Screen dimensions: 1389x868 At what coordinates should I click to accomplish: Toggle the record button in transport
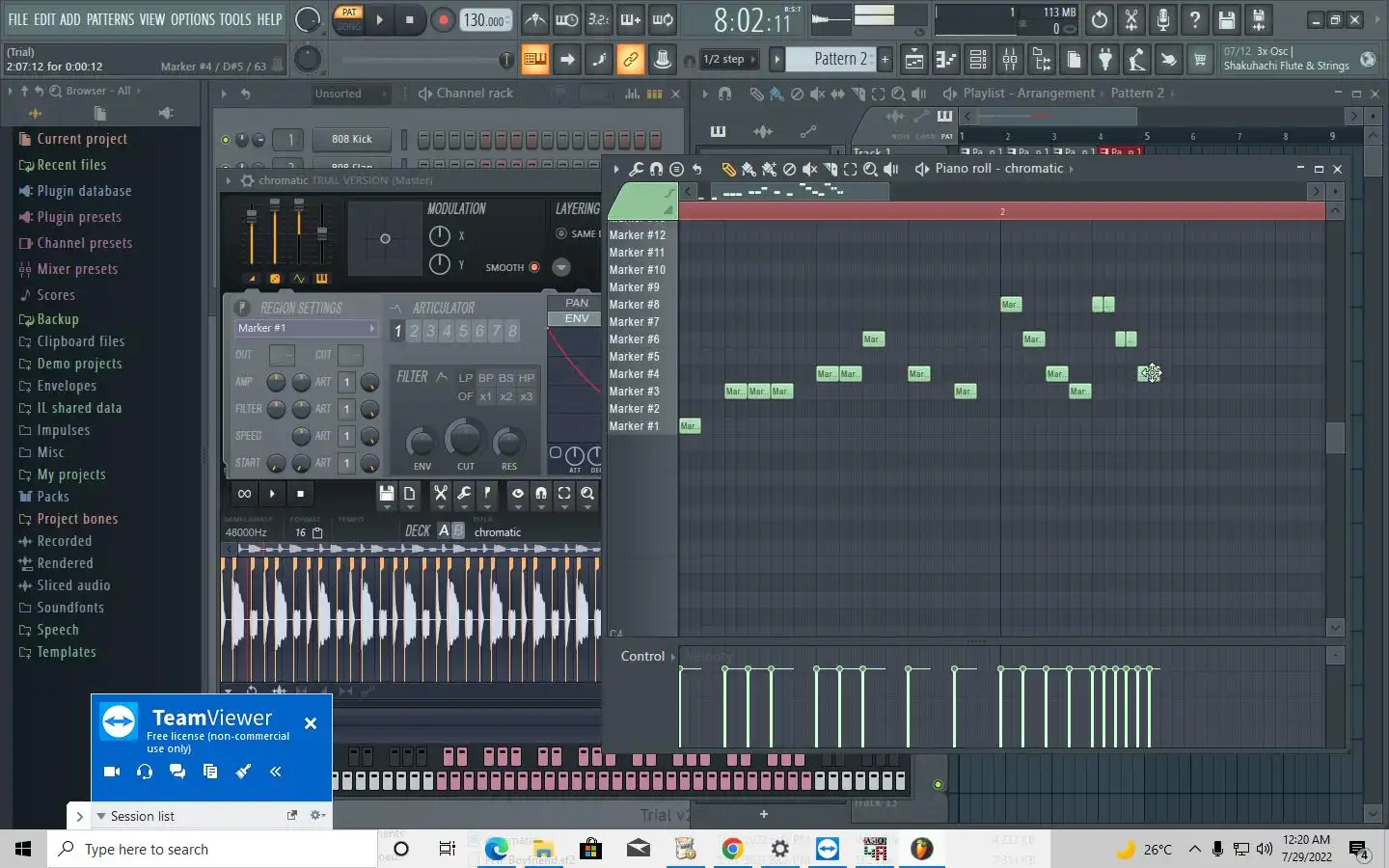[443, 19]
